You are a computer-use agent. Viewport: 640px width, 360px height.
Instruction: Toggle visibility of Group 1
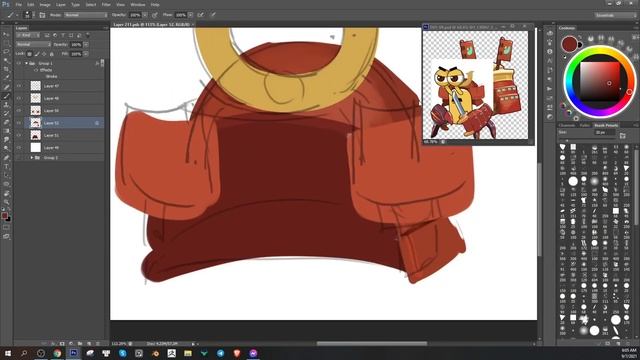[19, 63]
